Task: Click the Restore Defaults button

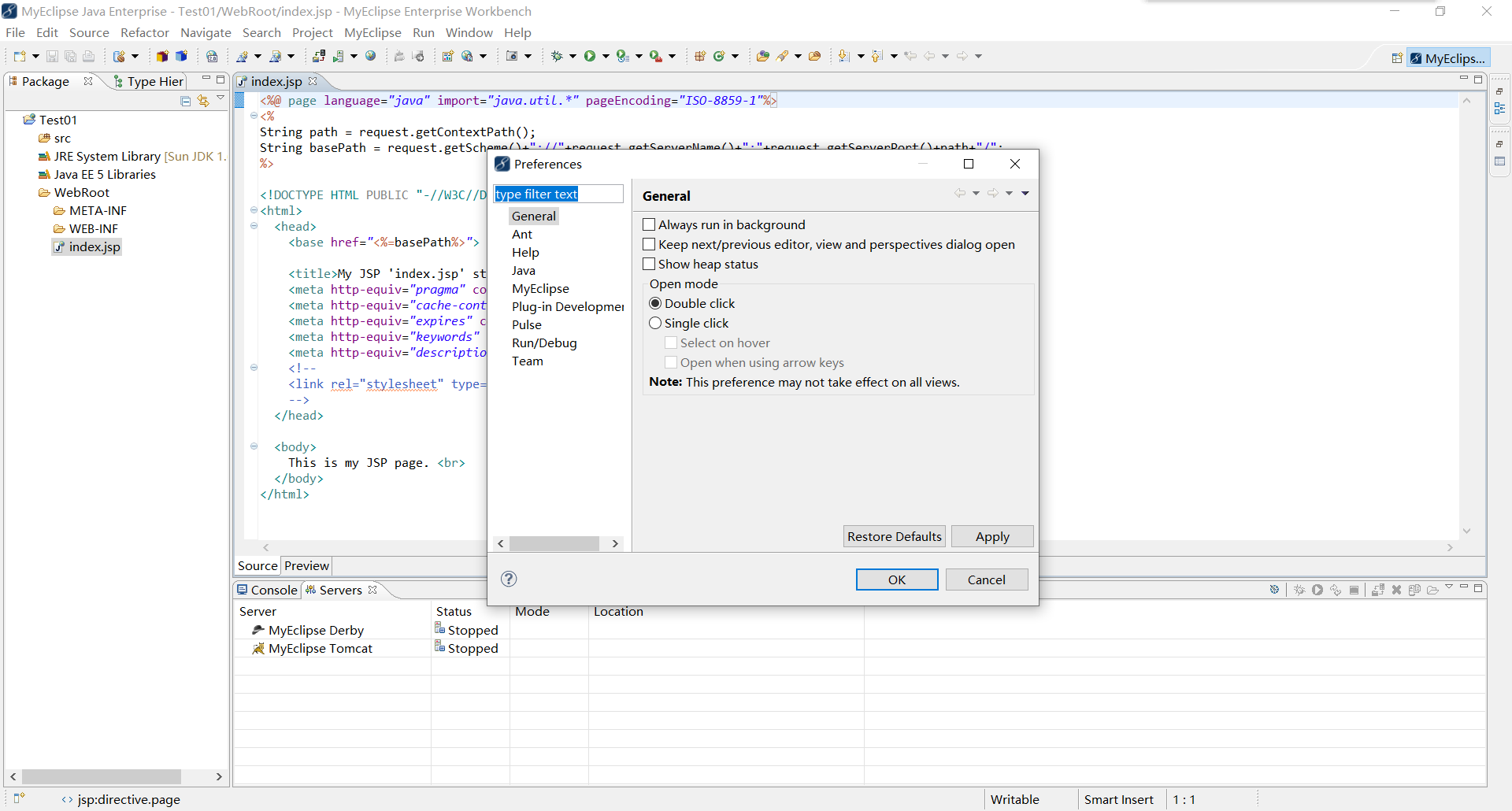Action: [895, 536]
